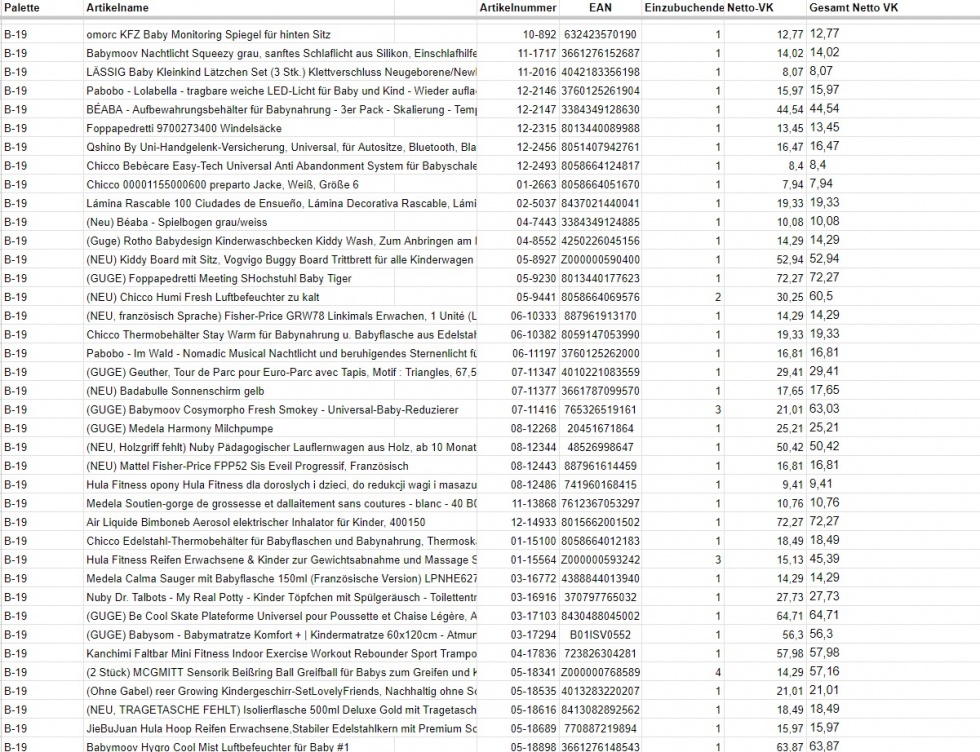The image size is (980, 752).
Task: Click the Chicco Edelstahl-Thermobehälter article name
Action: (x=281, y=541)
